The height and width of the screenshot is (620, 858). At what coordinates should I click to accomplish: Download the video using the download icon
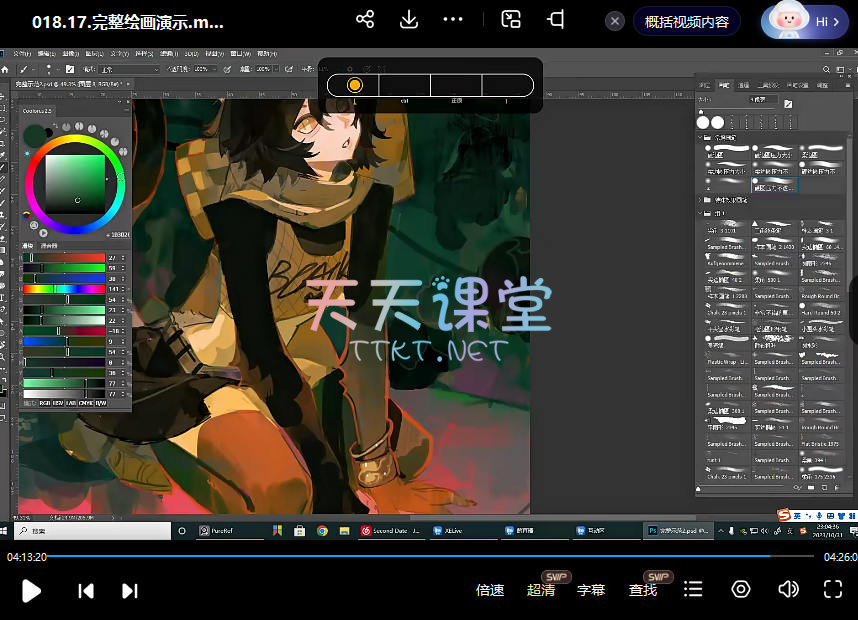(408, 20)
